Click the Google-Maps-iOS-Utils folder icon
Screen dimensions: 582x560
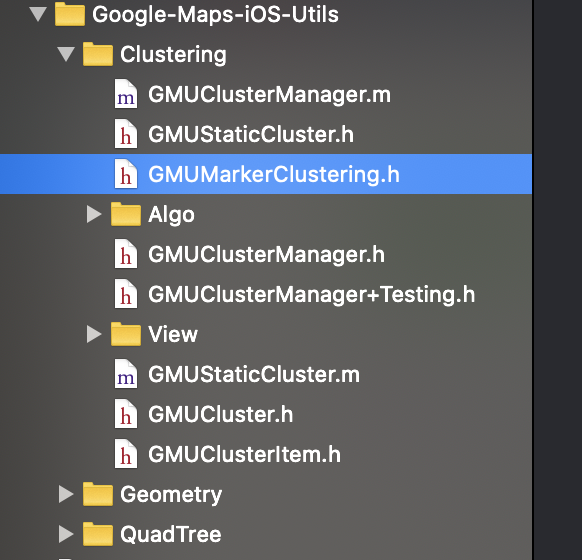[x=70, y=14]
